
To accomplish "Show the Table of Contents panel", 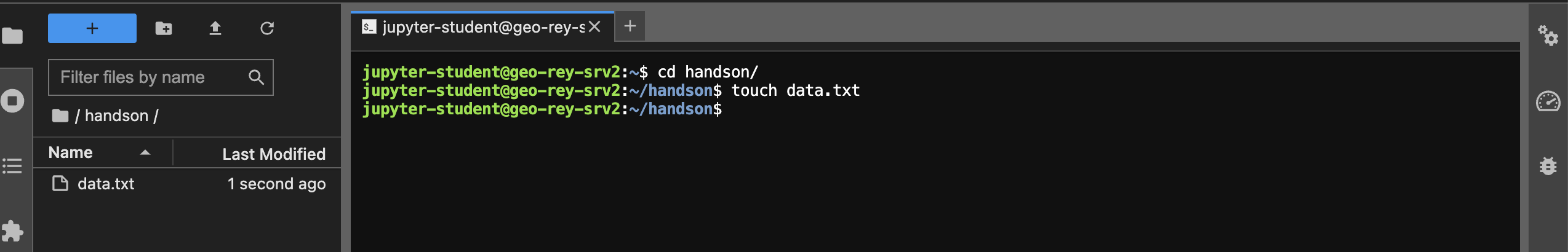I will [x=12, y=166].
